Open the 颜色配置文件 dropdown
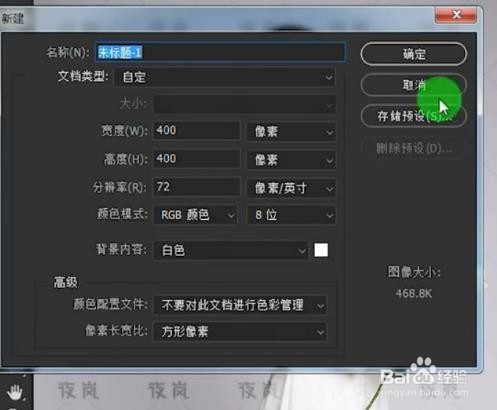This screenshot has height=410, width=497. pyautogui.click(x=240, y=305)
